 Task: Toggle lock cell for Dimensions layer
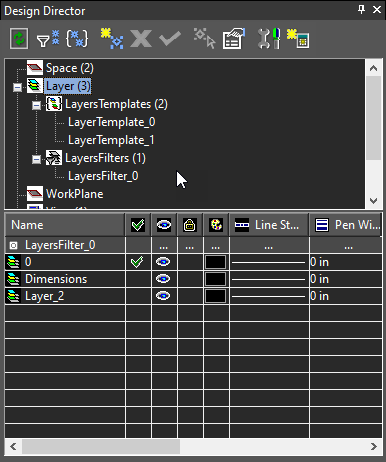tap(190, 279)
